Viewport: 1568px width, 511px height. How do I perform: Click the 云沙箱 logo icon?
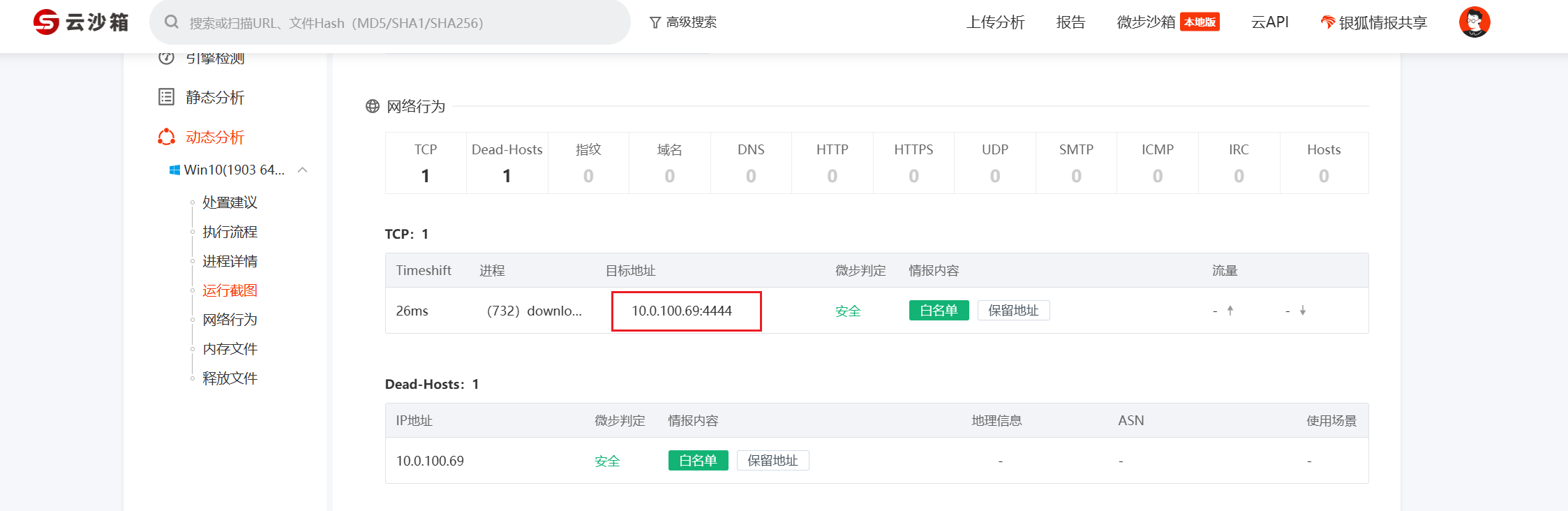[x=46, y=22]
